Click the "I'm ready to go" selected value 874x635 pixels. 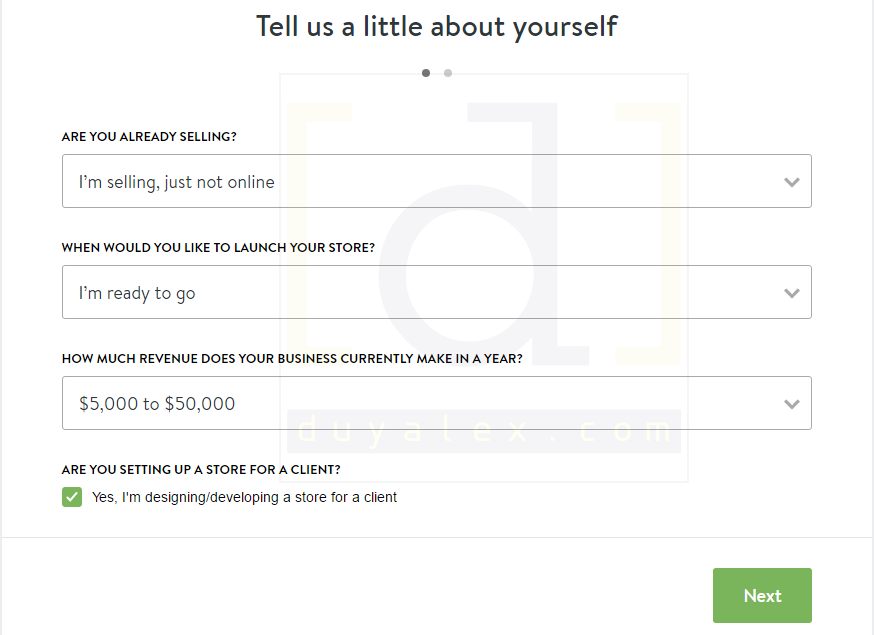137,293
